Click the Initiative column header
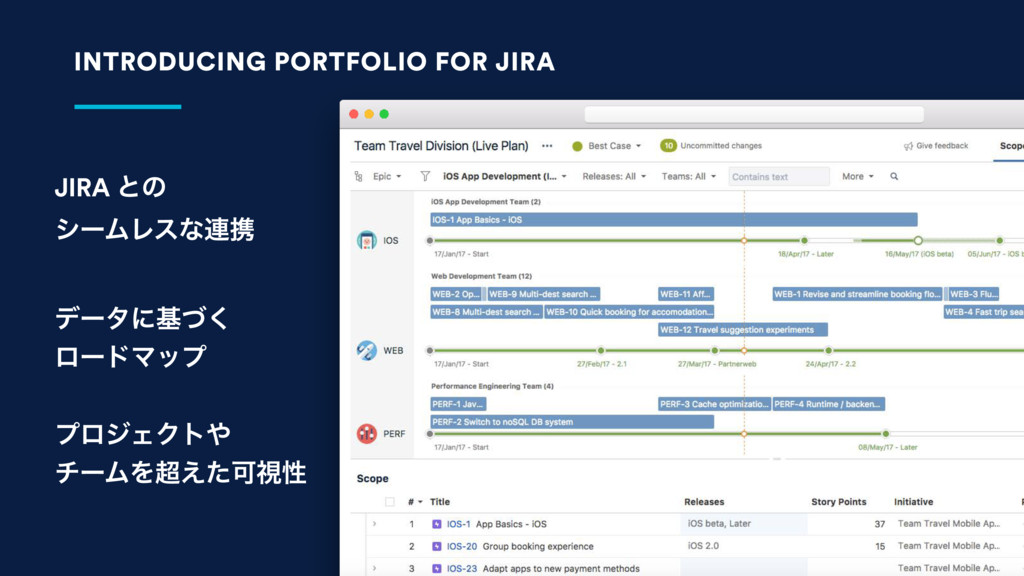This screenshot has height=576, width=1024. pos(913,502)
